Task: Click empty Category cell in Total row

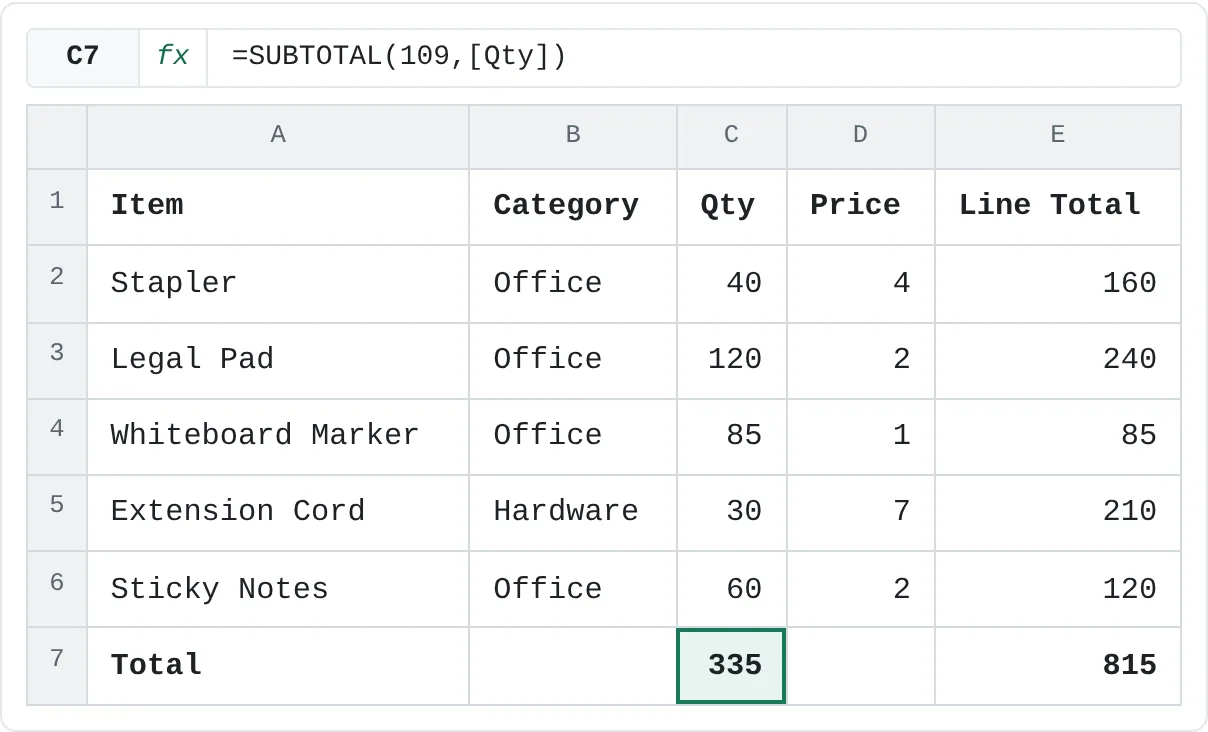Action: (573, 666)
